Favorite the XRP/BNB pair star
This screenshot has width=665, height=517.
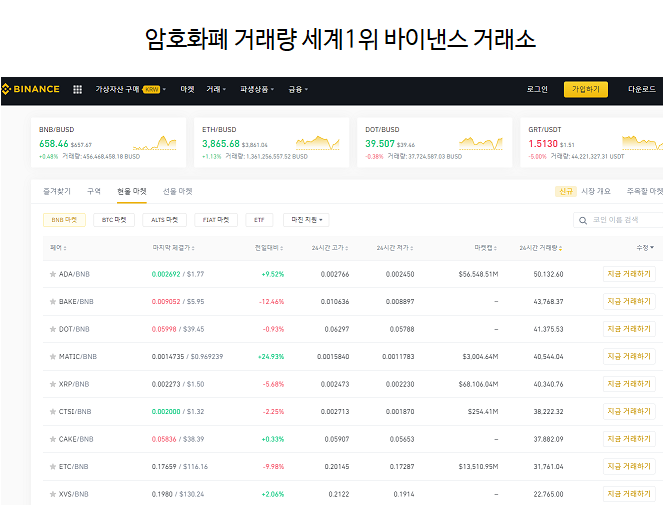[53, 384]
